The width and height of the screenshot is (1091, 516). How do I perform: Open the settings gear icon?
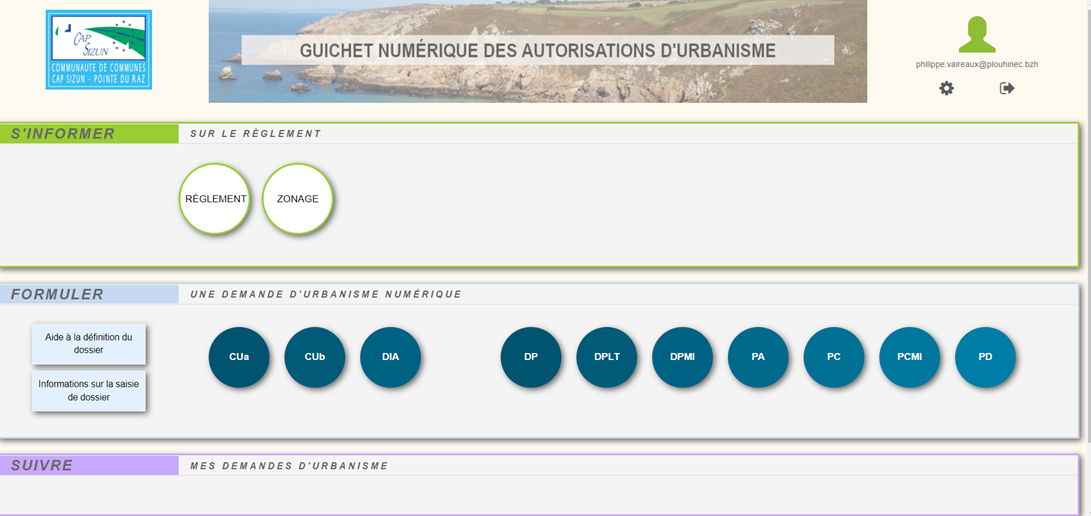click(946, 88)
